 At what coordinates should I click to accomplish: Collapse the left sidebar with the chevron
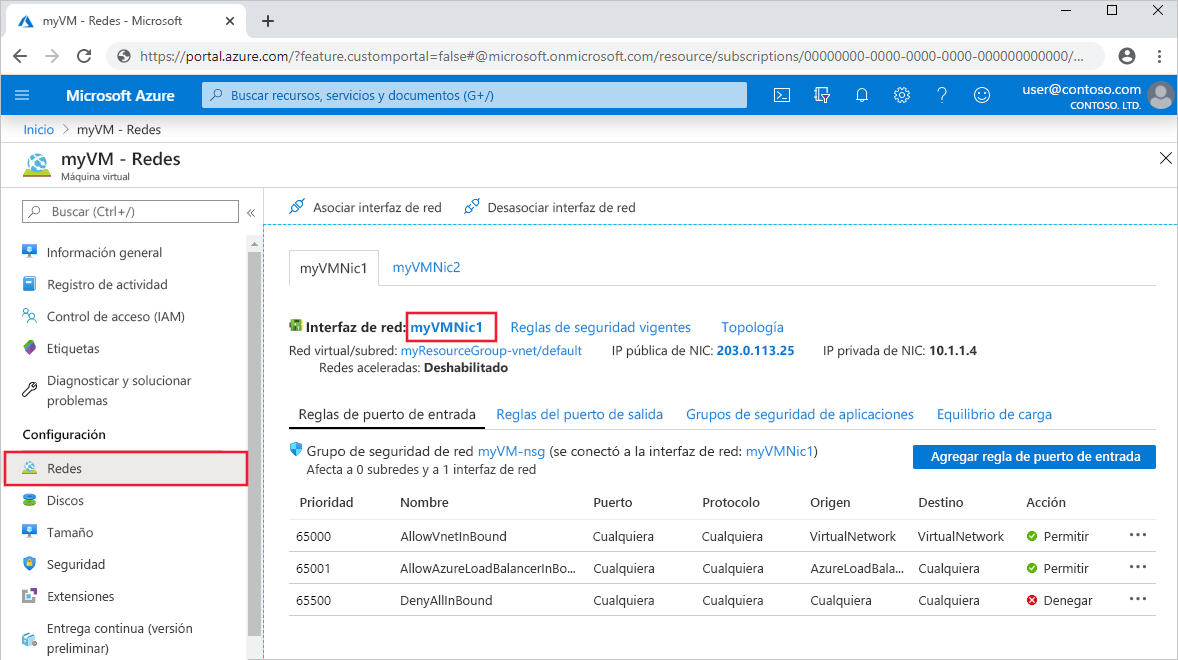click(251, 212)
